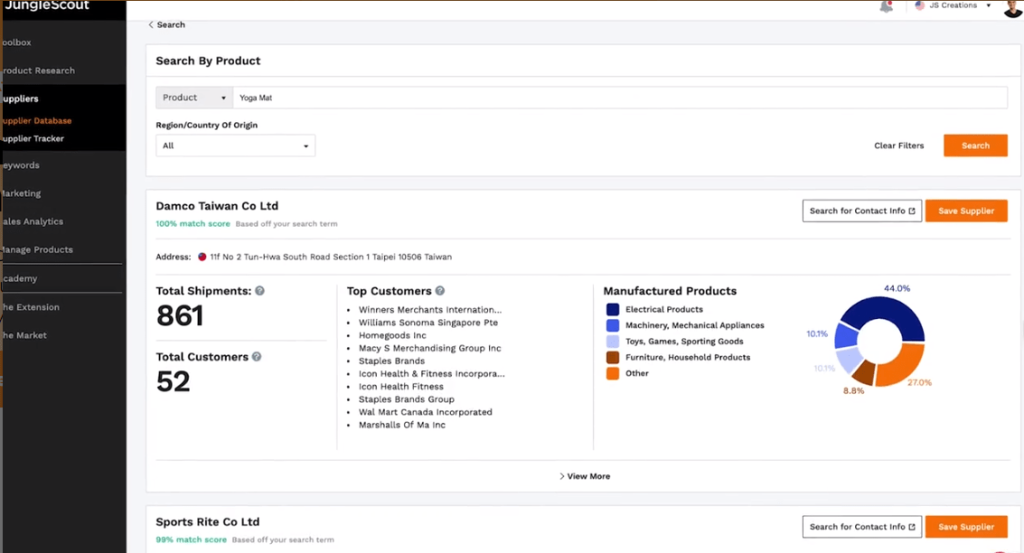
Task: Click Search for Contact Info for Damco Taiwan
Action: (x=862, y=211)
